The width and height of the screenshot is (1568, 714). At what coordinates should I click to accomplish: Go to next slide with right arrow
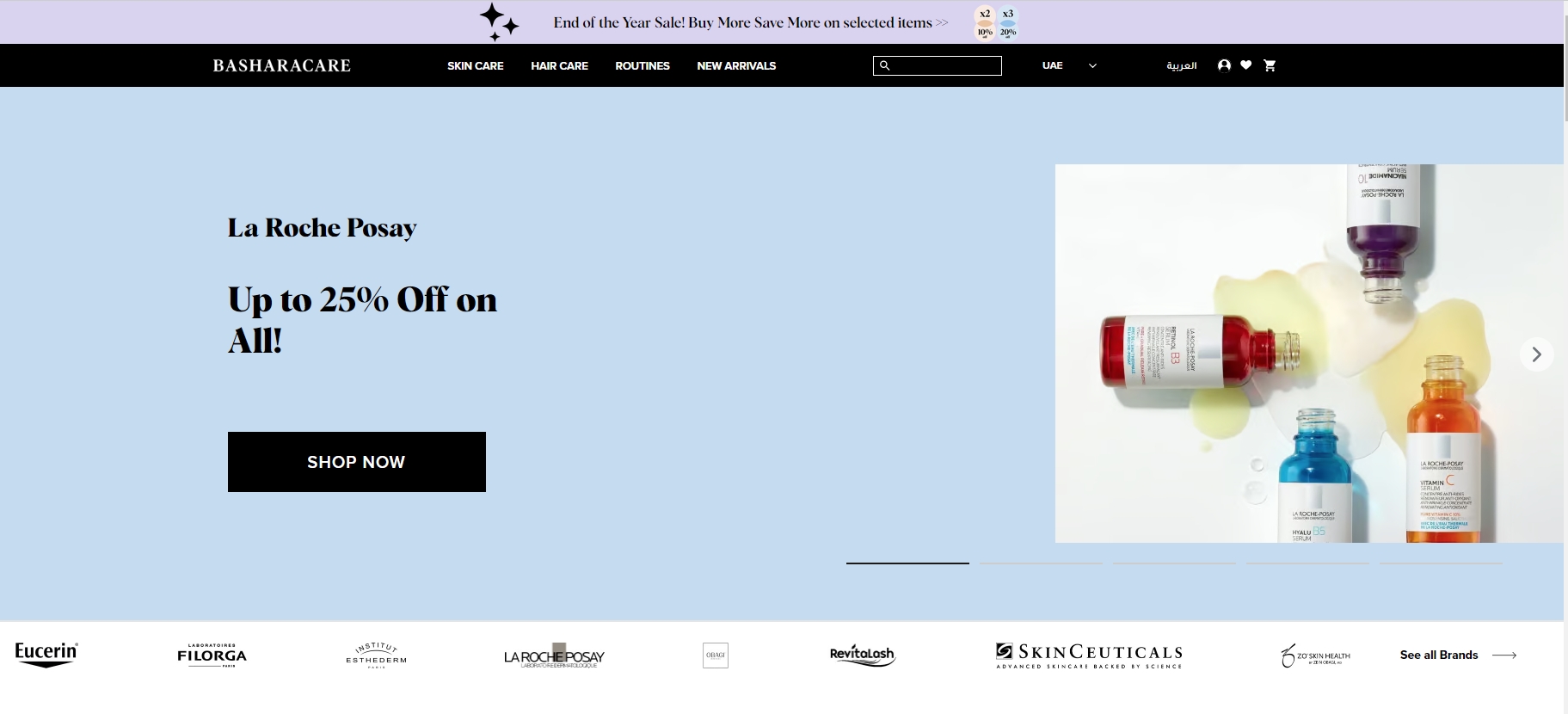[x=1536, y=354]
